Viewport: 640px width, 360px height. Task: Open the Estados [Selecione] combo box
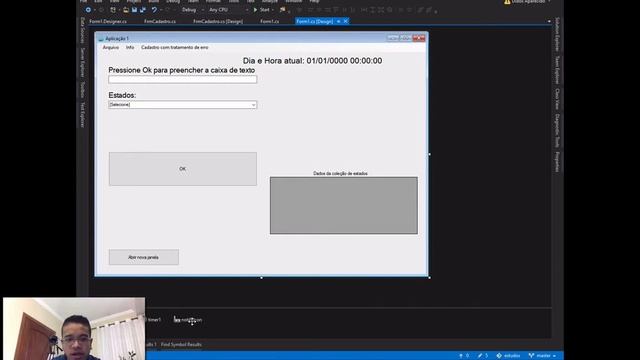click(x=182, y=105)
